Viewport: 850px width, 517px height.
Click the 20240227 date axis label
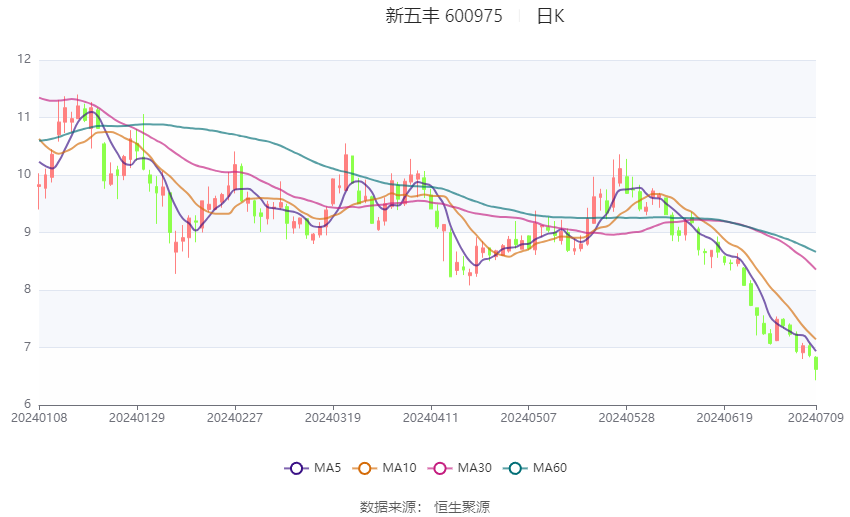click(x=234, y=417)
